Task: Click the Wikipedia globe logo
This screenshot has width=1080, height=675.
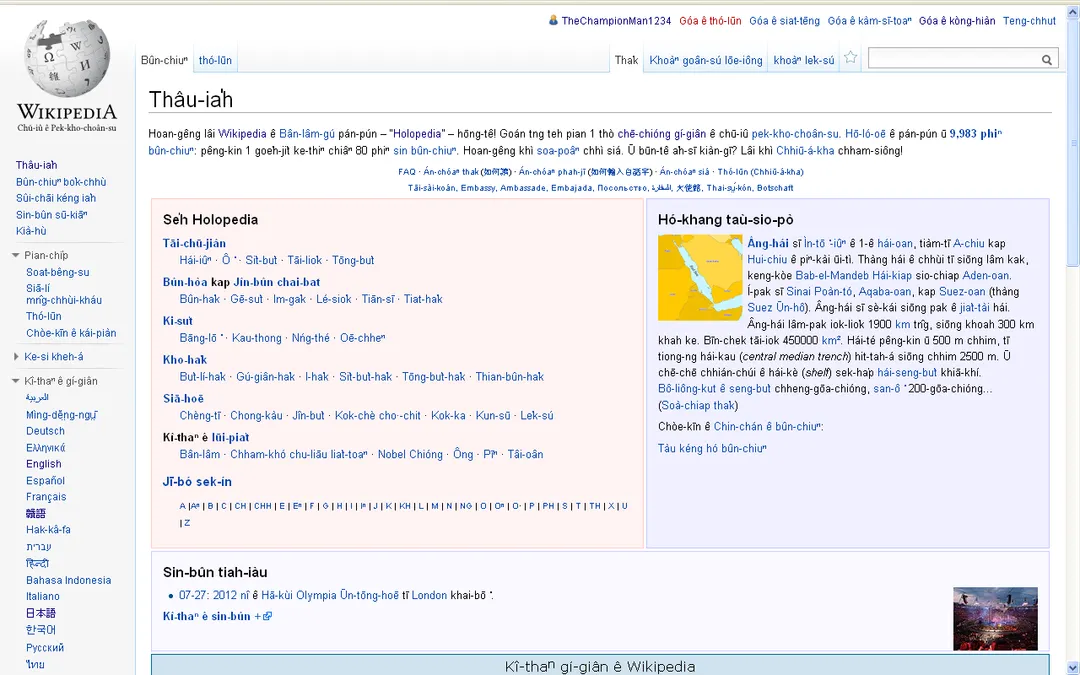Action: point(67,58)
